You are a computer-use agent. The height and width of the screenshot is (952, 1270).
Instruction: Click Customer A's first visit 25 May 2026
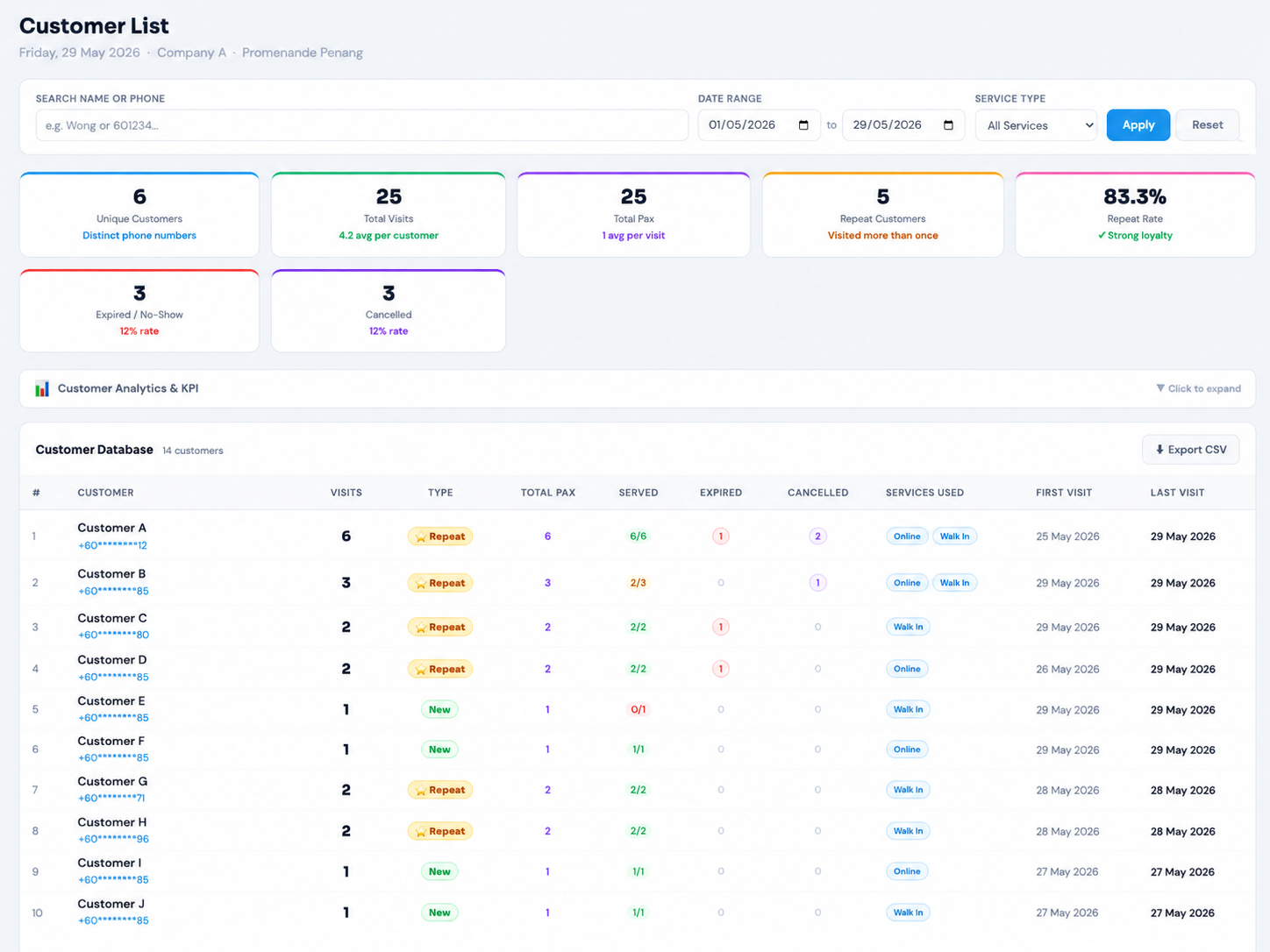coord(1067,536)
